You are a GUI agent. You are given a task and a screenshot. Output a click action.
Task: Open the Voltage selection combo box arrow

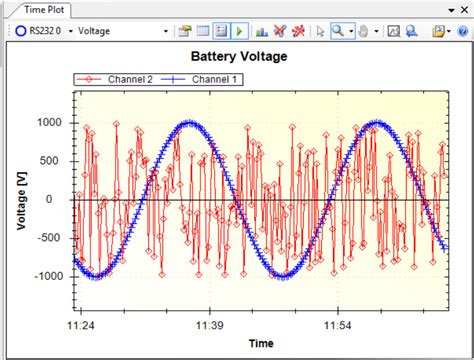pos(166,31)
